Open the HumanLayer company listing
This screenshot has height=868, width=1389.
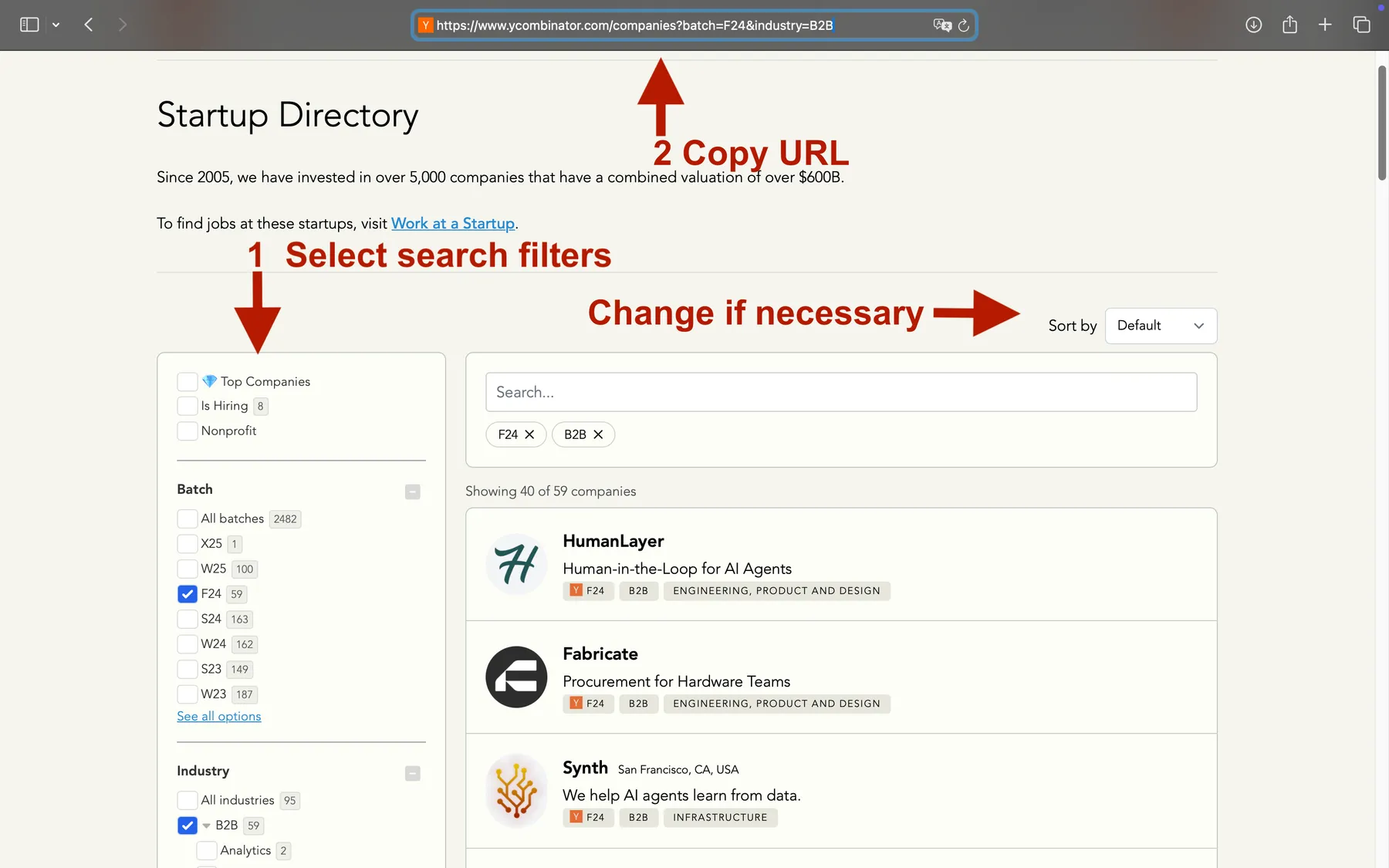[x=841, y=564]
